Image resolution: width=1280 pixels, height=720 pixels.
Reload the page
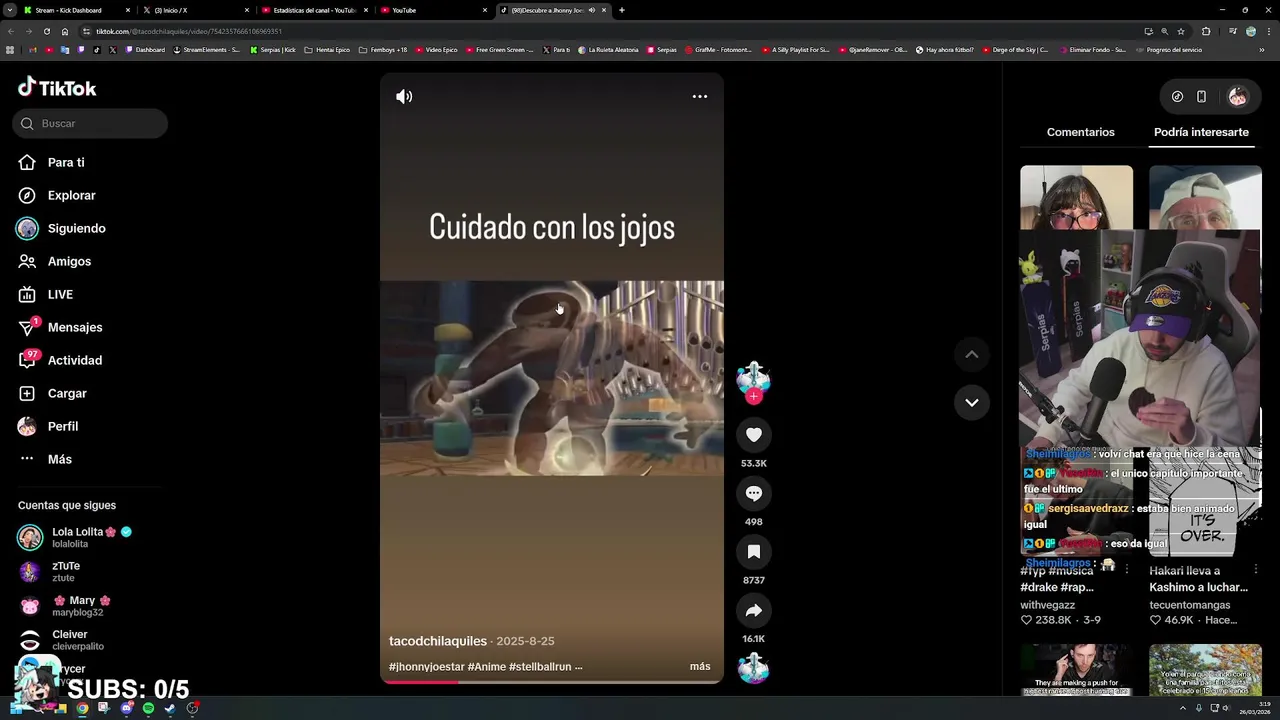(x=46, y=31)
